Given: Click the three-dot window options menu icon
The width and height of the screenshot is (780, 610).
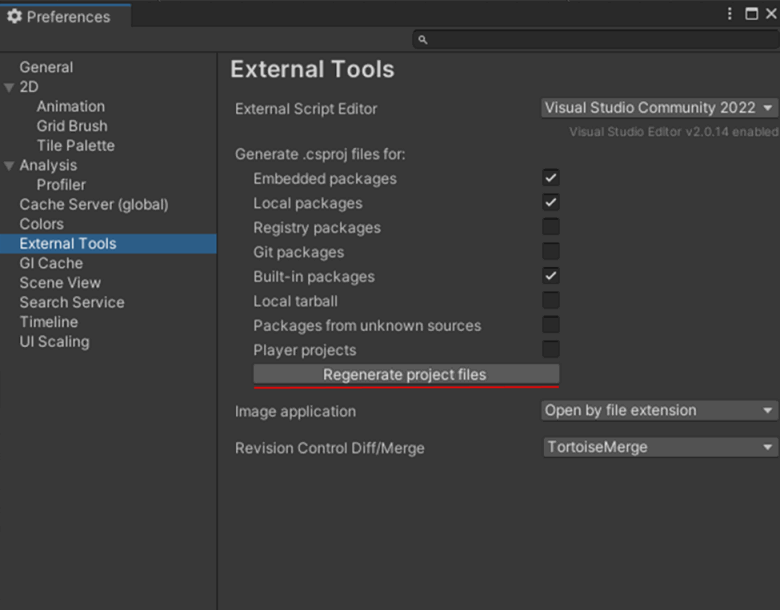Looking at the screenshot, I should tap(731, 14).
